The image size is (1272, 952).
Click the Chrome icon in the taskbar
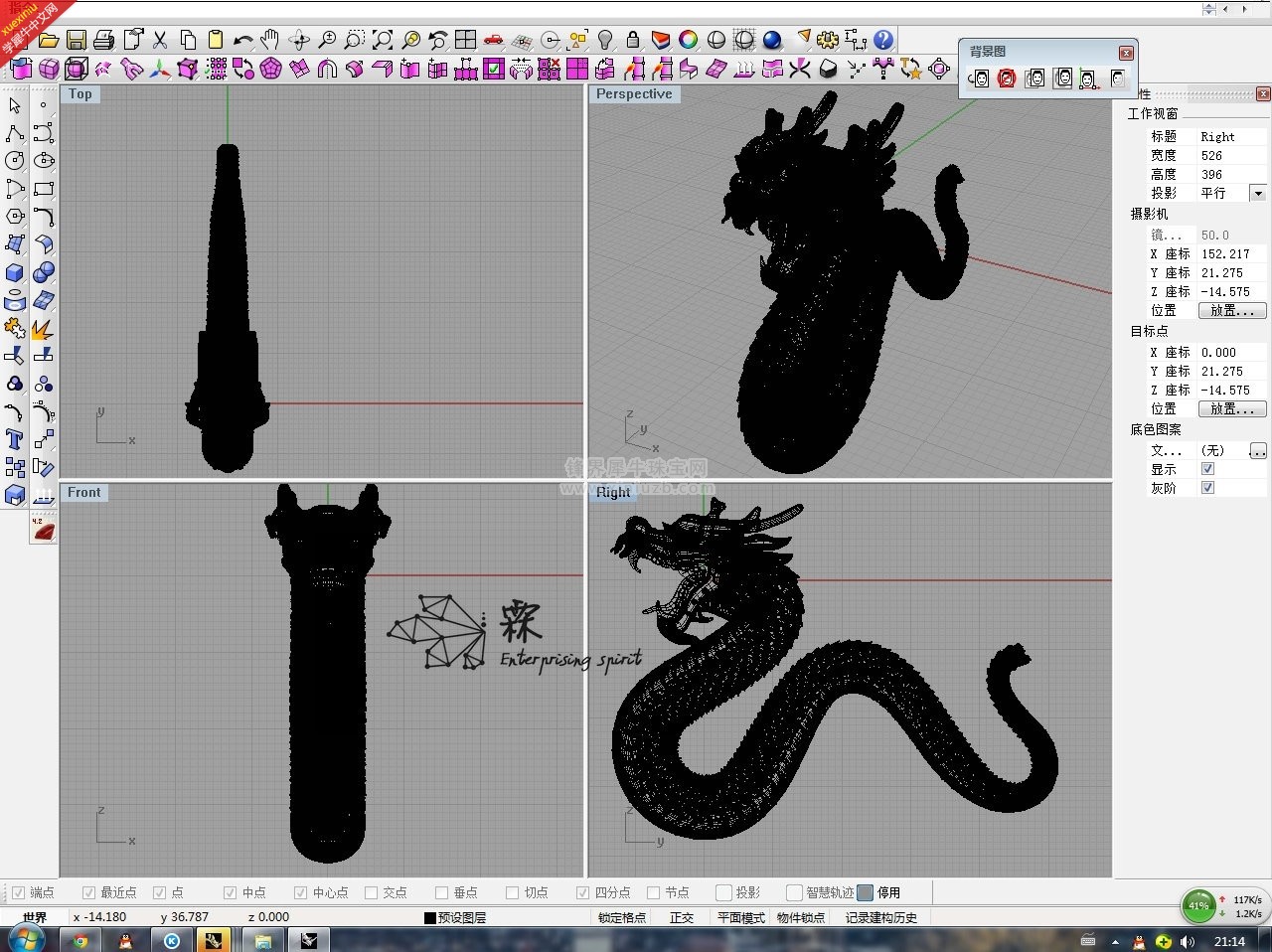click(x=81, y=940)
